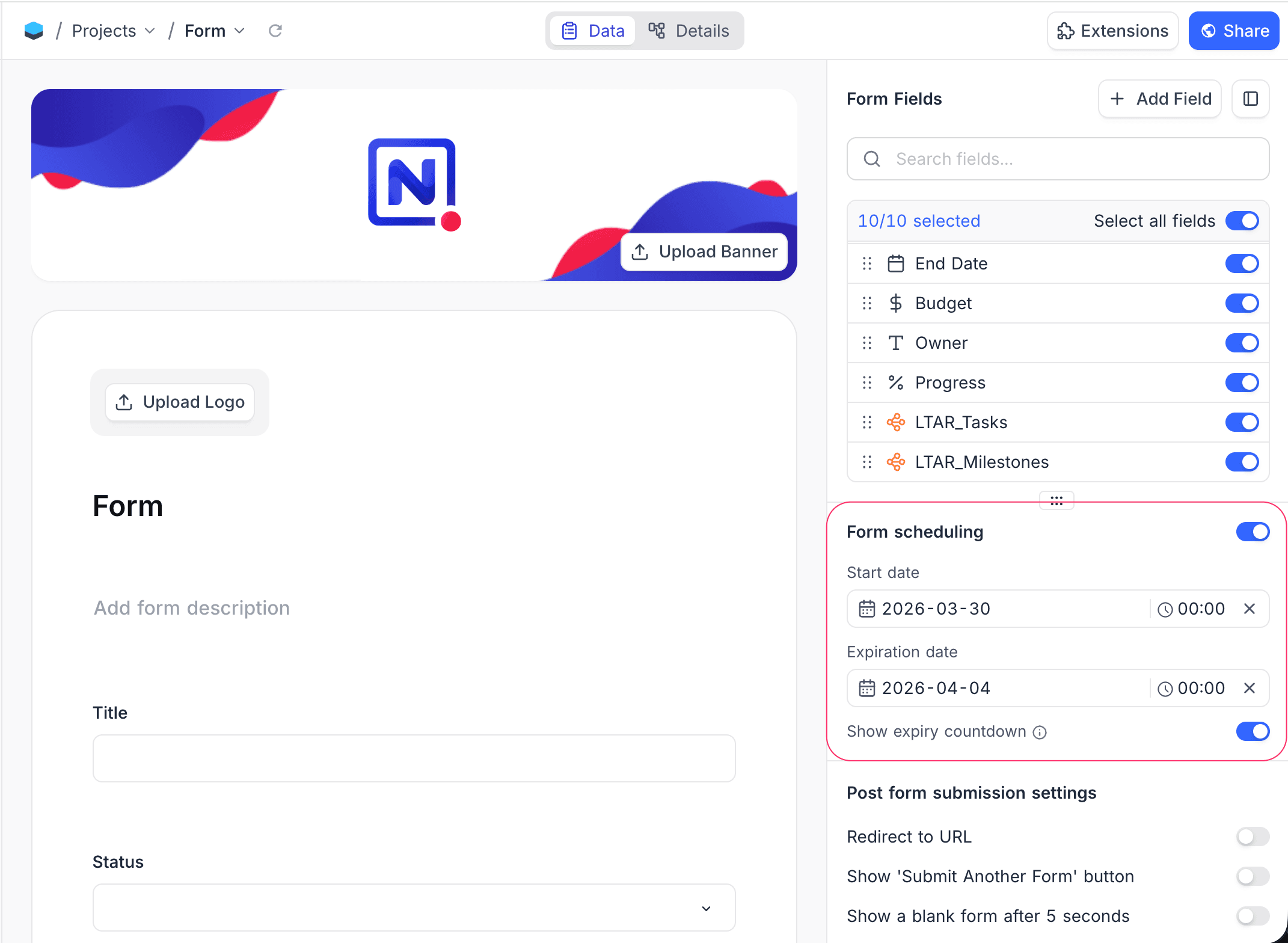Click the panel resize grip dots
1288x943 pixels.
click(x=1056, y=500)
